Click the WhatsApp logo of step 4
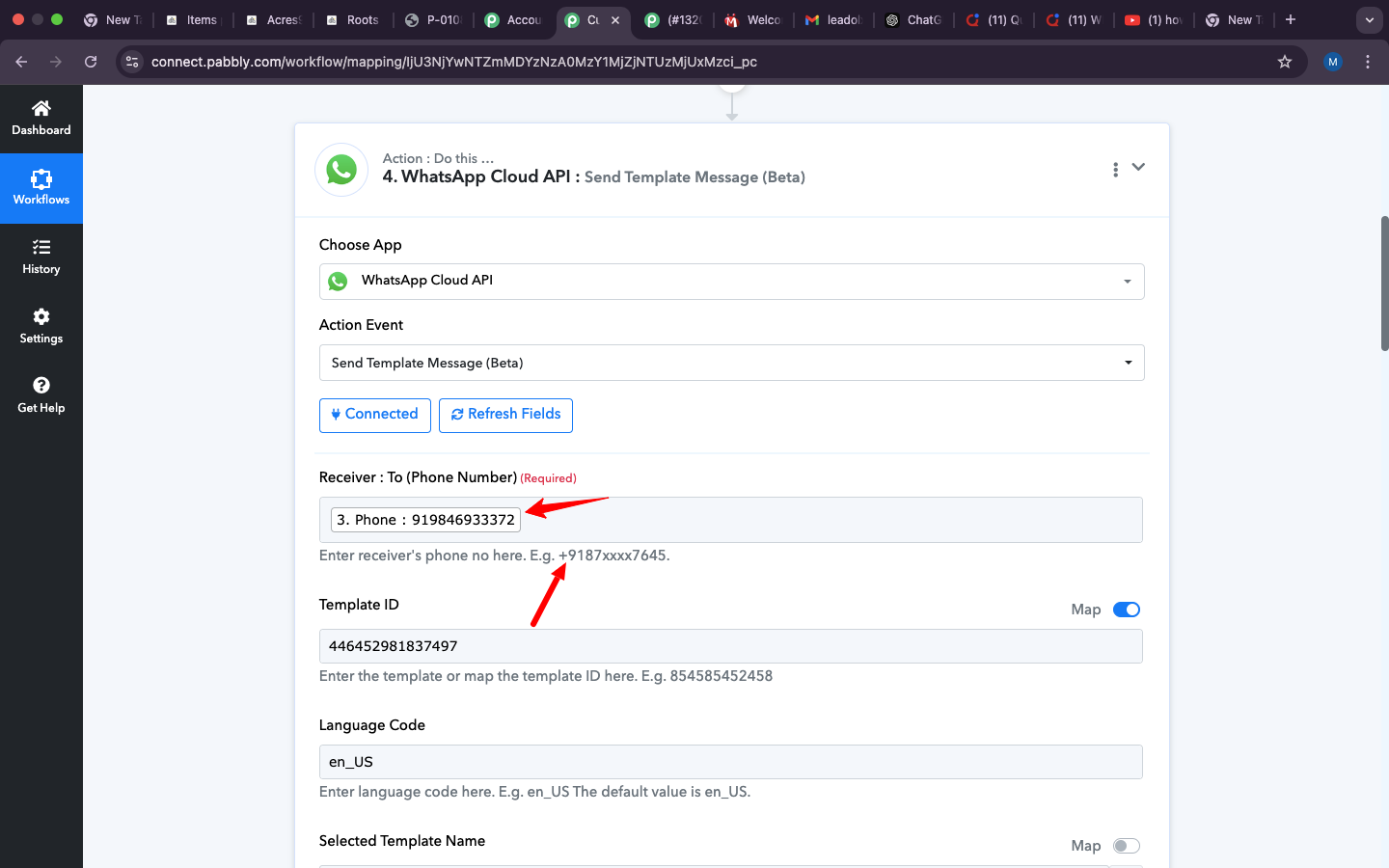The height and width of the screenshot is (868, 1389). pos(341,170)
